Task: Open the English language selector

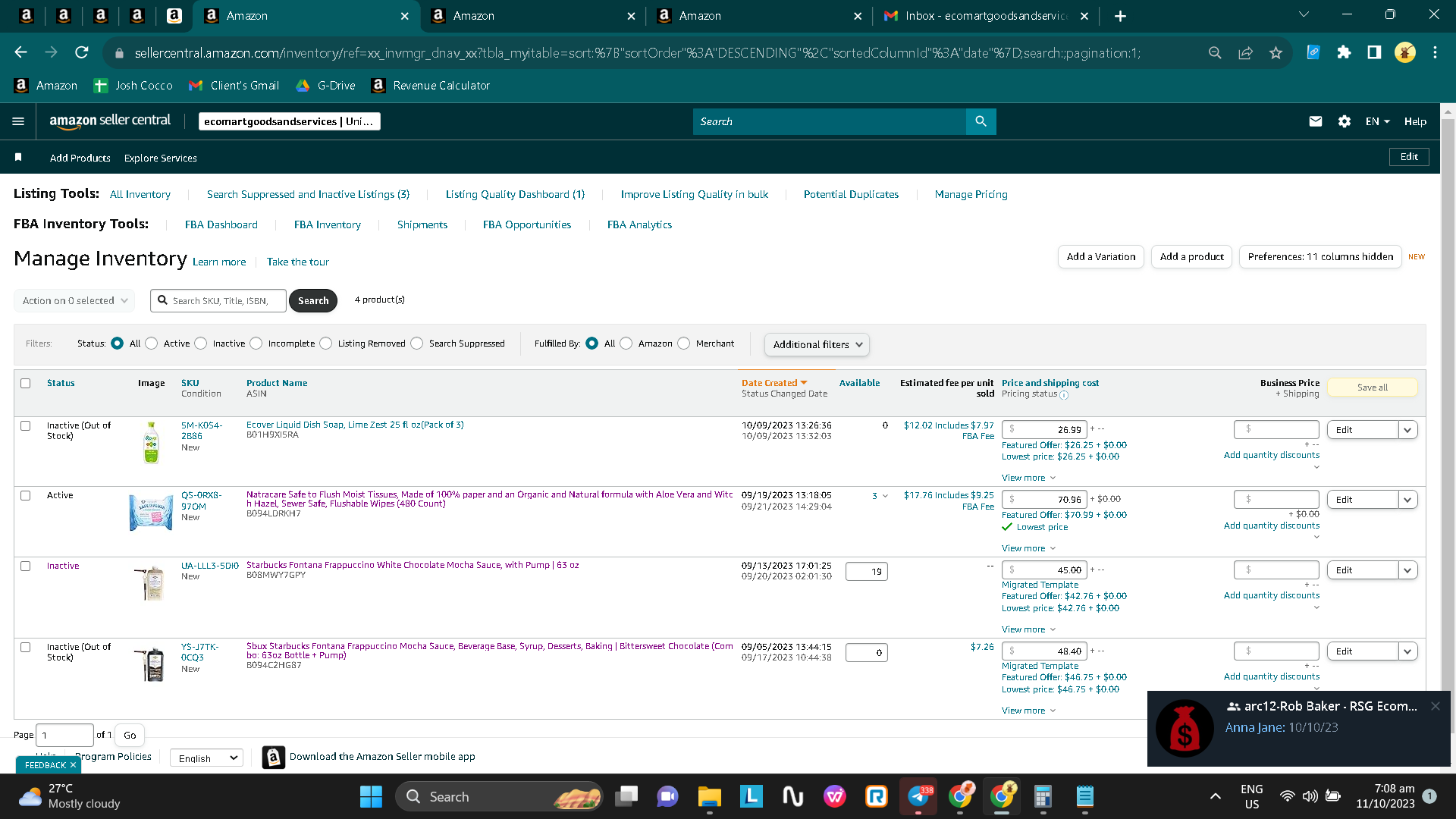Action: (206, 758)
